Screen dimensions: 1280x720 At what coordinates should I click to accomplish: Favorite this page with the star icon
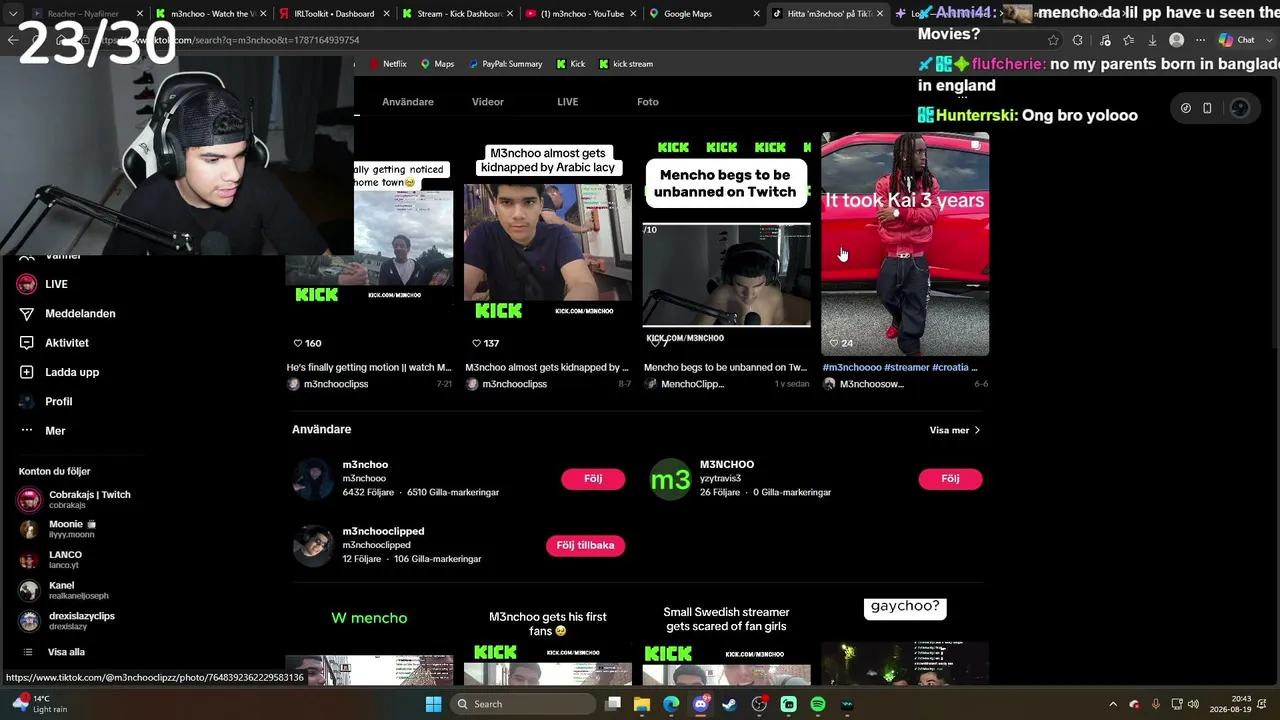(1053, 40)
